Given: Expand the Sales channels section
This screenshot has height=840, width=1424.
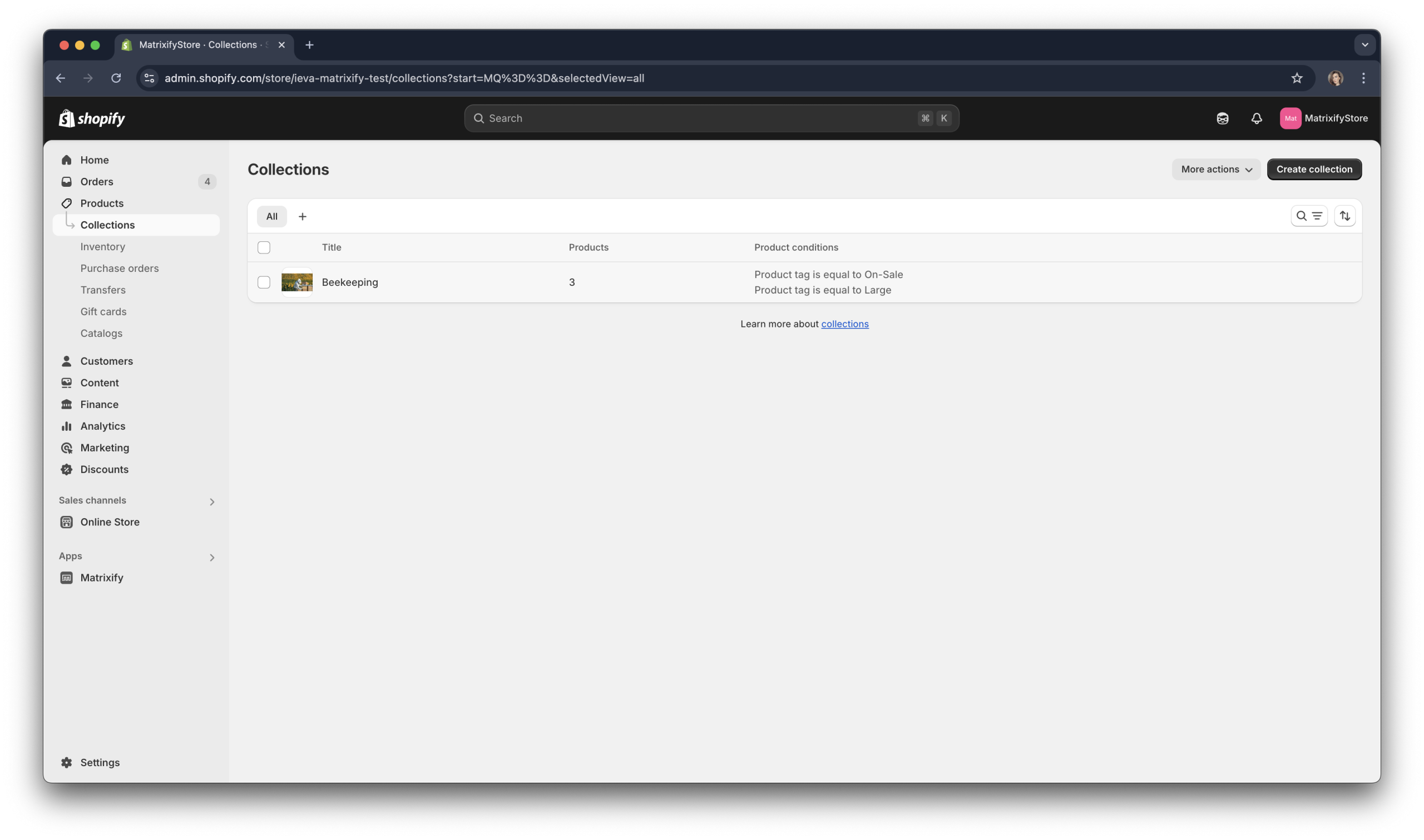Looking at the screenshot, I should pyautogui.click(x=212, y=501).
